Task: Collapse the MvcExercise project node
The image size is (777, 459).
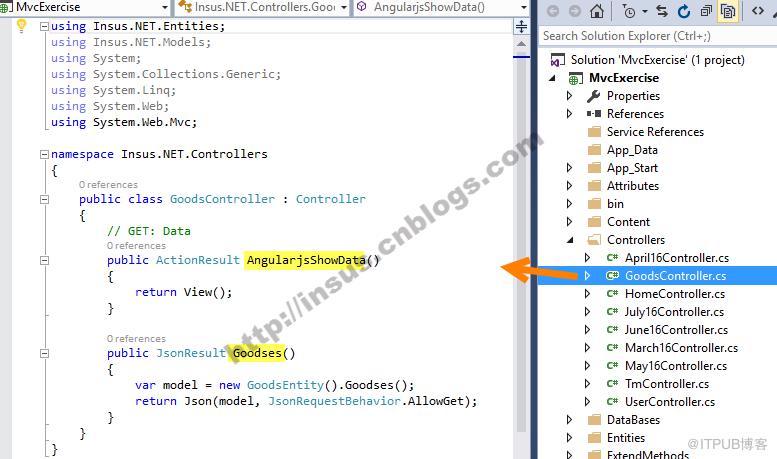Action: click(553, 78)
